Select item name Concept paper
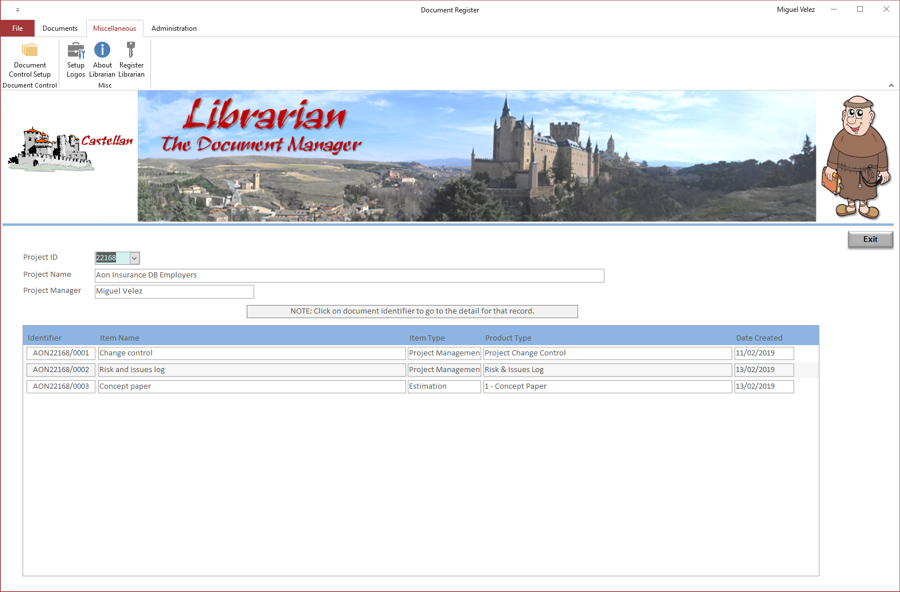Viewport: 900px width, 592px height. pos(251,386)
